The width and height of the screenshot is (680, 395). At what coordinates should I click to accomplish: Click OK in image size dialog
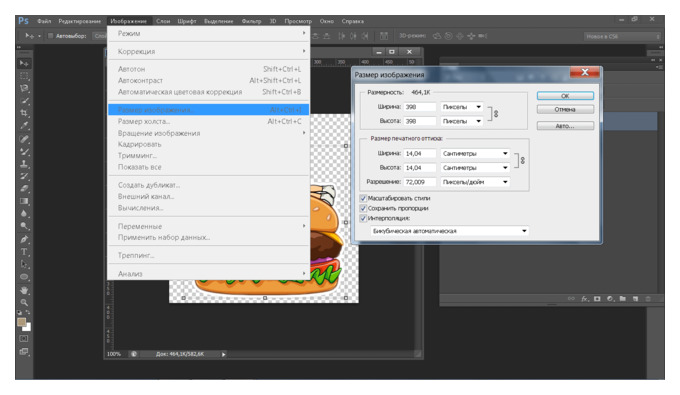pyautogui.click(x=565, y=96)
